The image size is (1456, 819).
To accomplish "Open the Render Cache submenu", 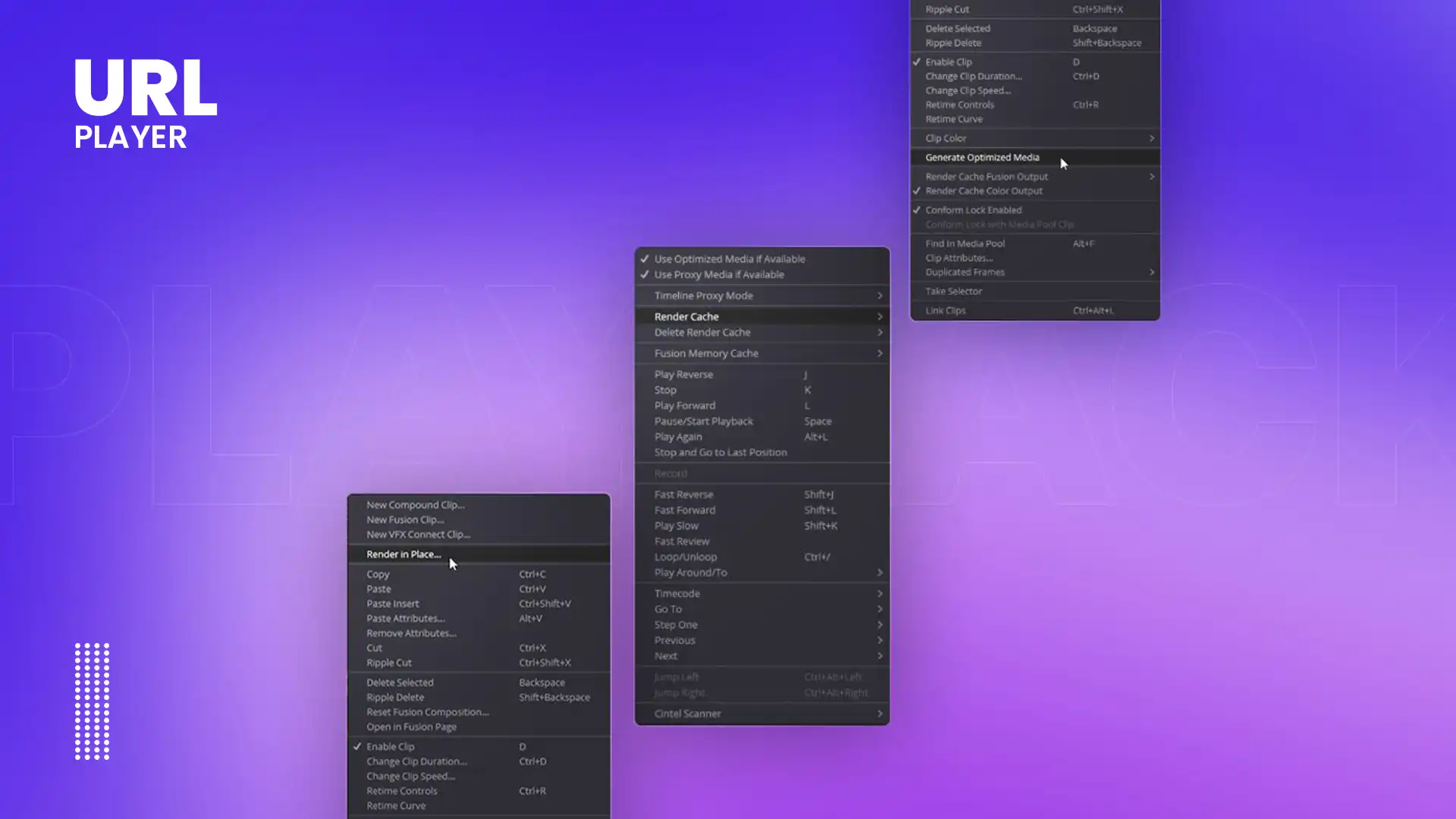I will pos(686,316).
